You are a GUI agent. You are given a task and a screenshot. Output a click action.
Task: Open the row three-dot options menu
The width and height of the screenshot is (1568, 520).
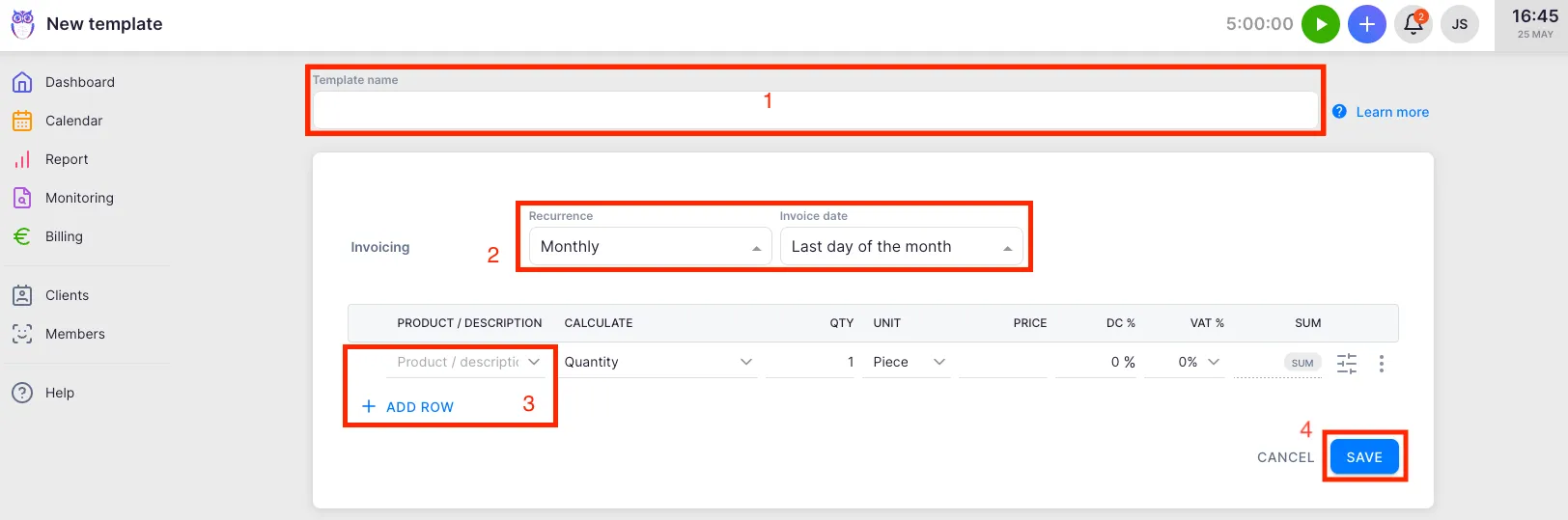1381,363
